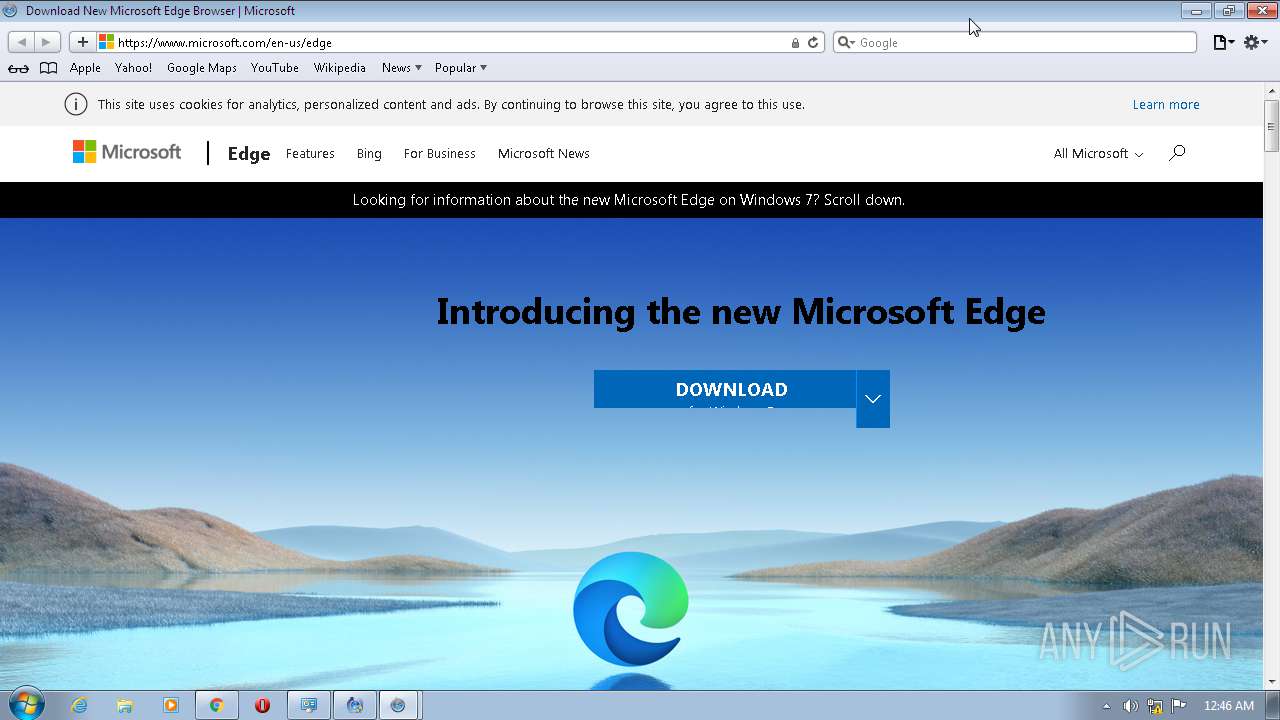
Task: Open the Features menu item
Action: 310,153
